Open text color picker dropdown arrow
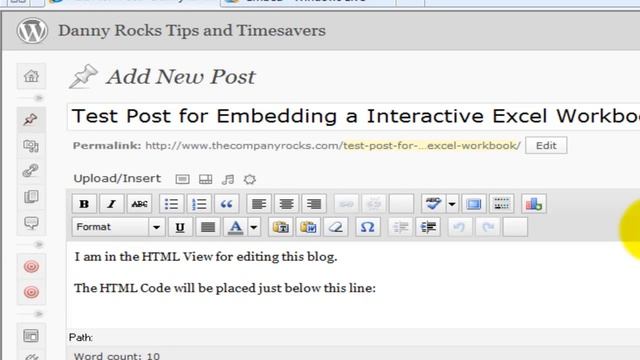640x360 pixels. click(253, 227)
